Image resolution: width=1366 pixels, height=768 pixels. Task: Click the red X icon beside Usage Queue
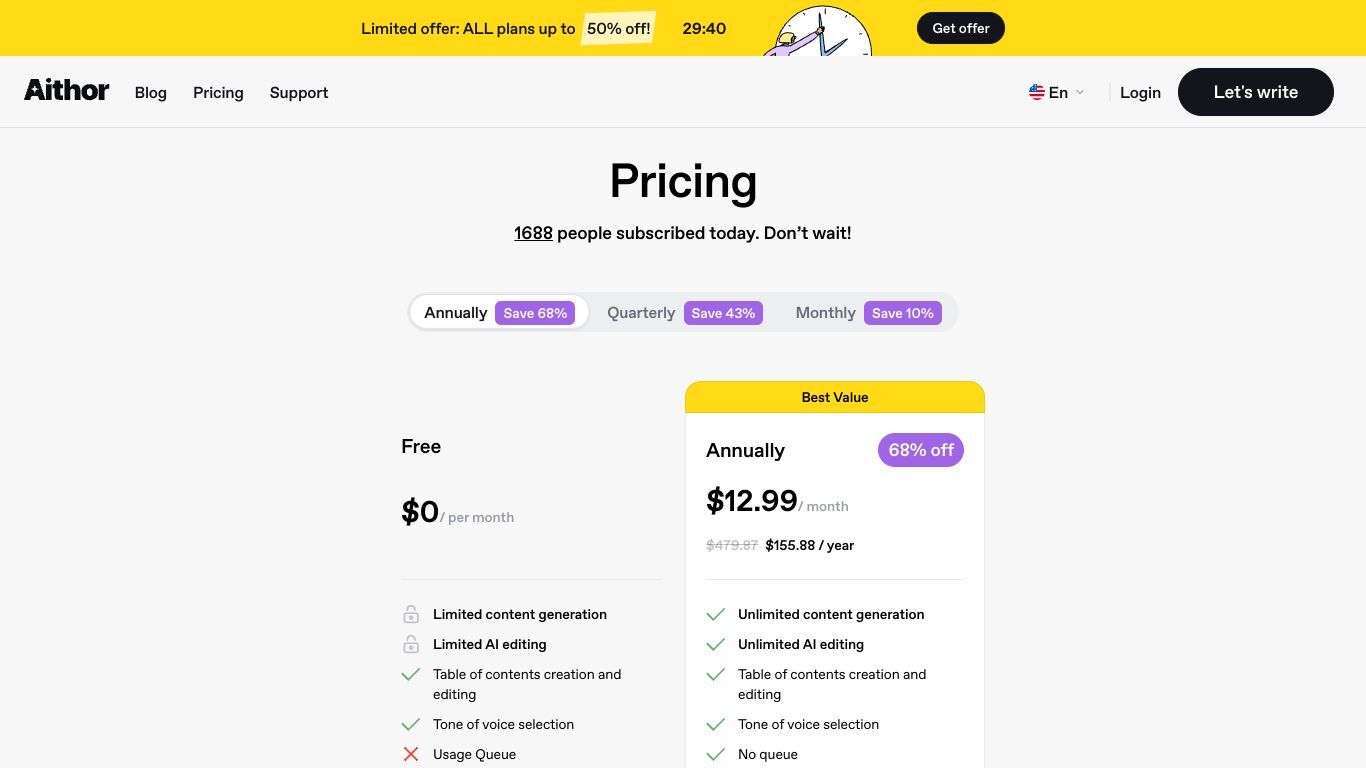411,754
